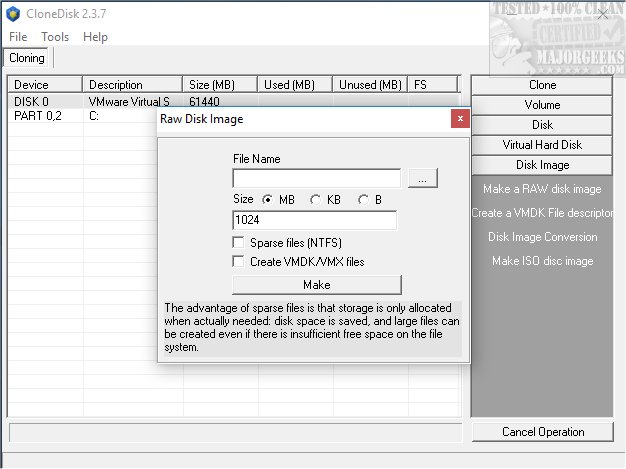Choose Make a RAW disk image
Viewport: 626px width, 469px height.
(x=542, y=189)
